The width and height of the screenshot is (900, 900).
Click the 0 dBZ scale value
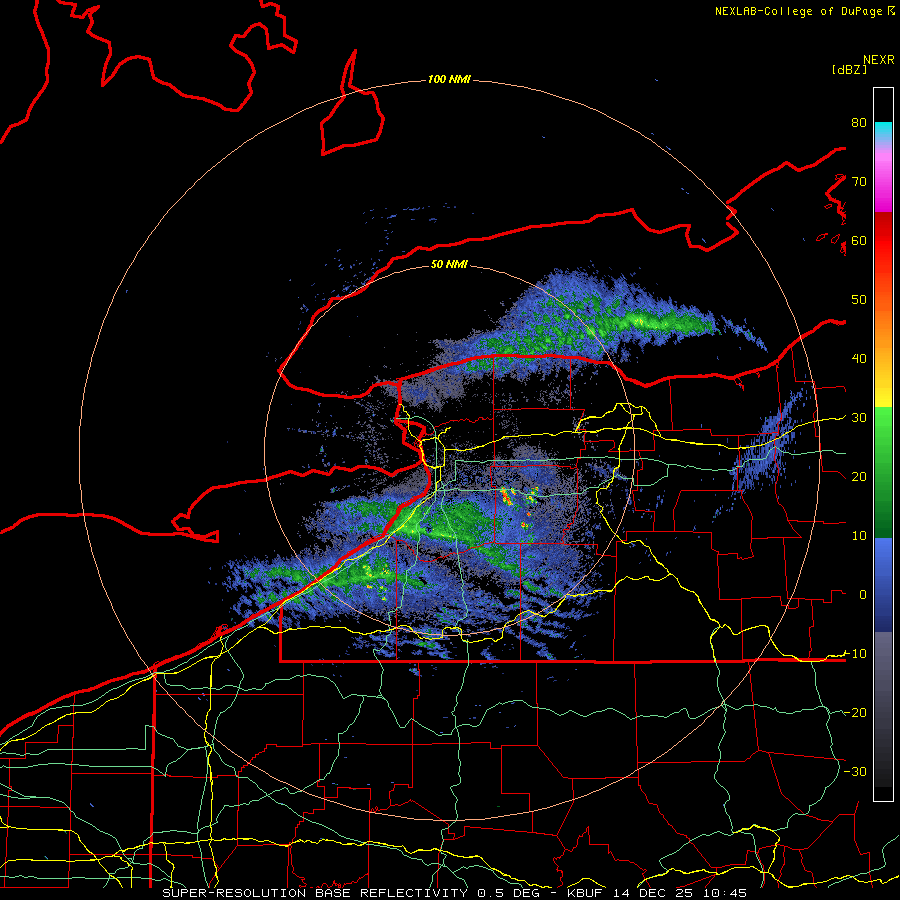pyautogui.click(x=863, y=595)
